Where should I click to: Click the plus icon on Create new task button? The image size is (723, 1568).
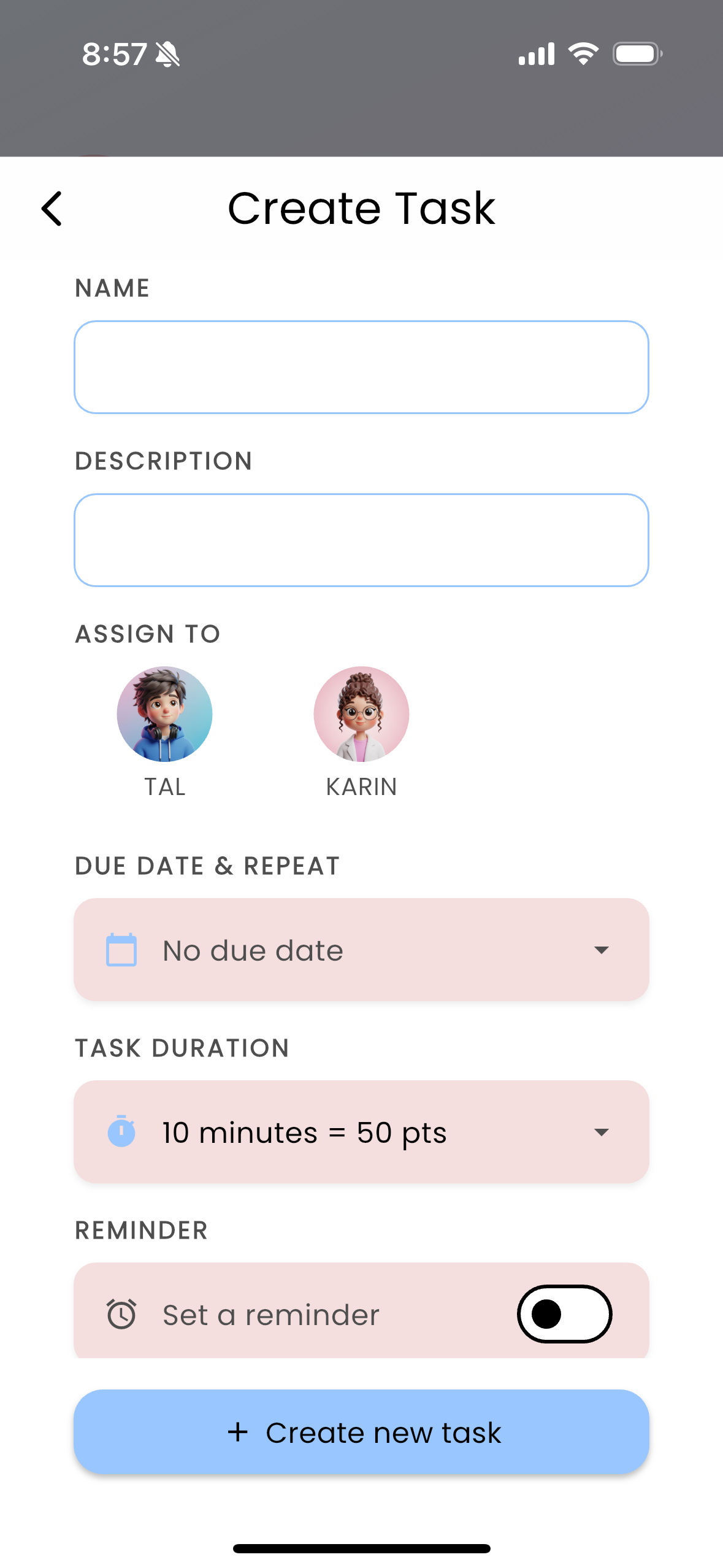(x=238, y=1432)
